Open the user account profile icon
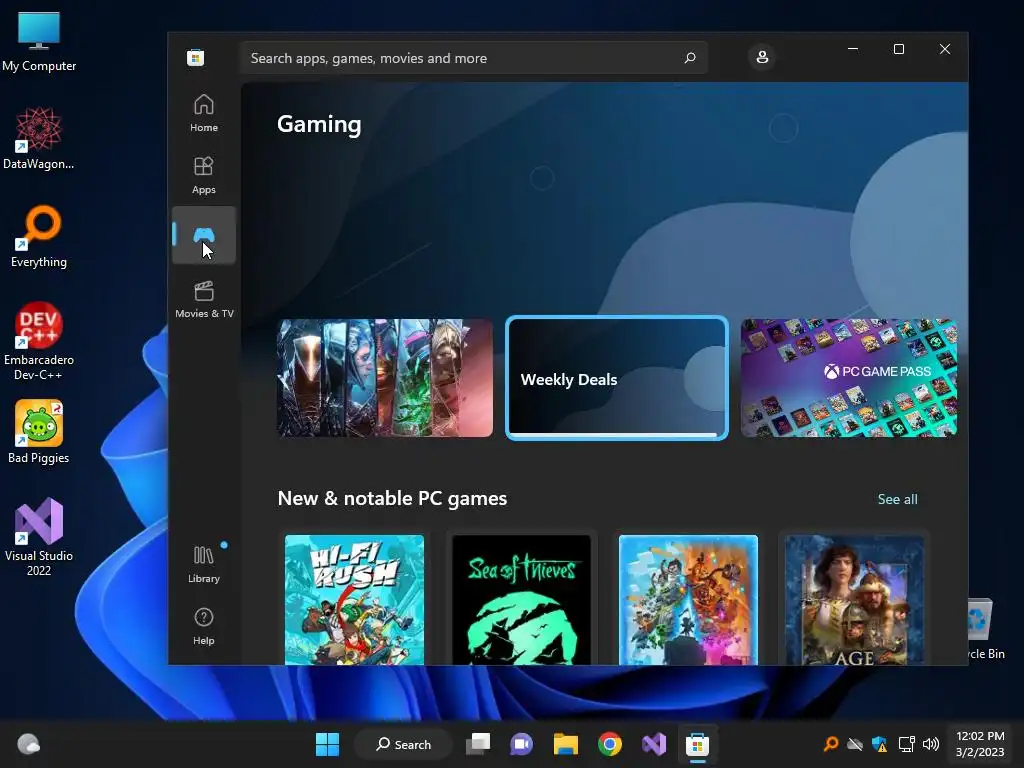Viewport: 1024px width, 768px height. 762,57
